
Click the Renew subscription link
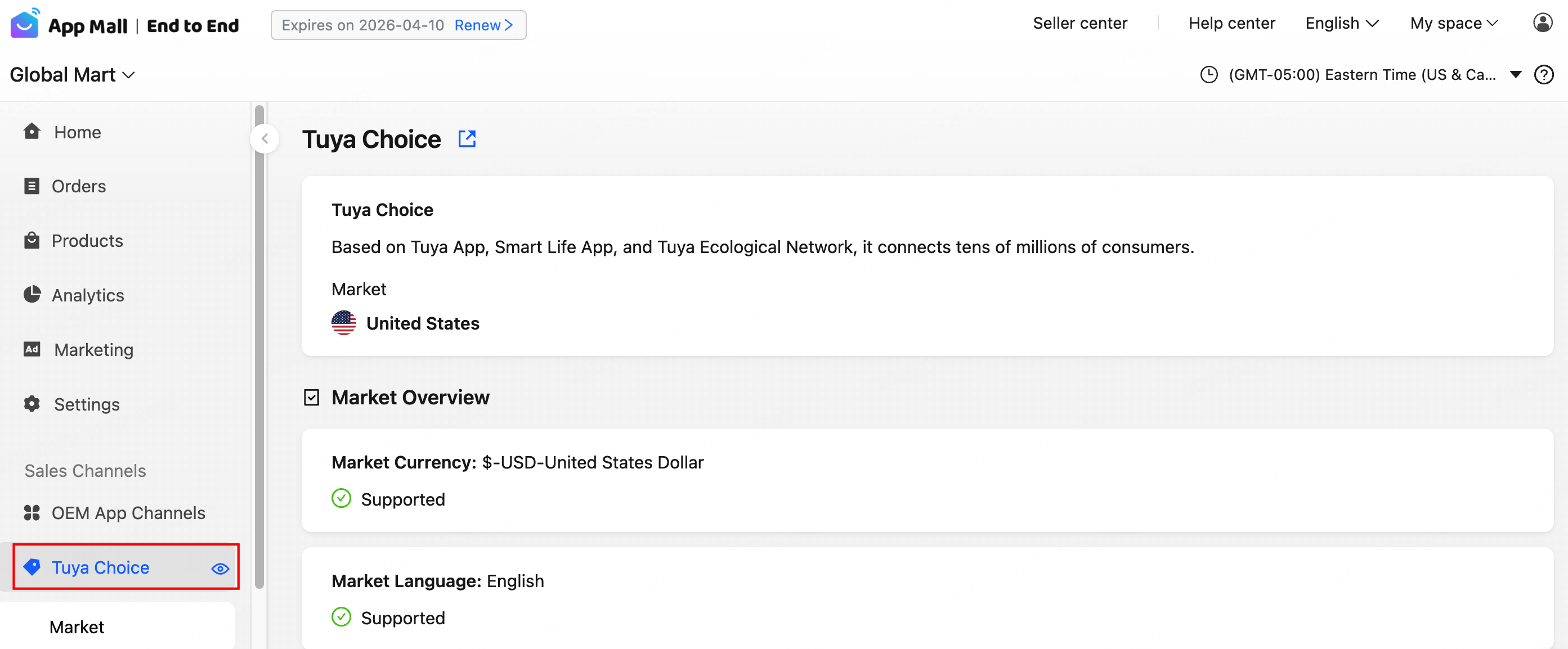click(483, 25)
